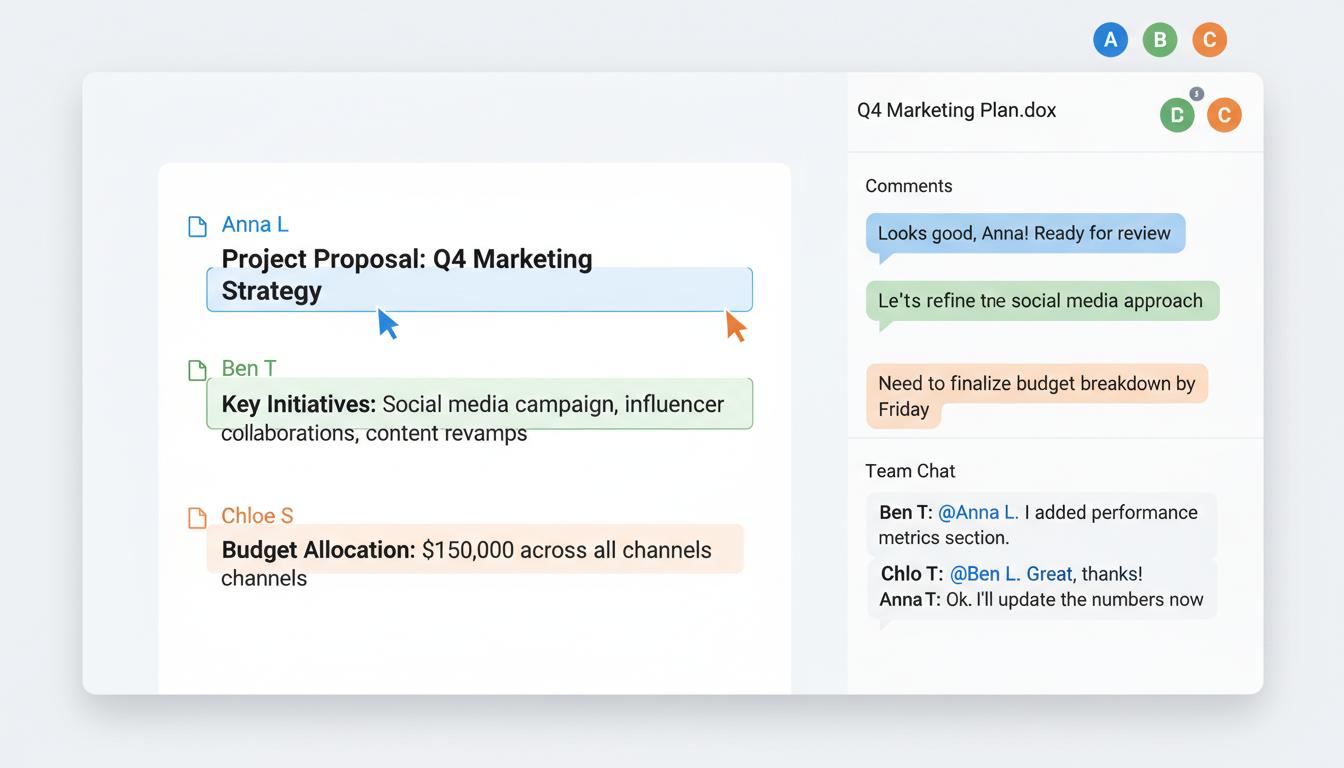Click the green avatar with notification badge
1344x768 pixels.
pos(1178,115)
